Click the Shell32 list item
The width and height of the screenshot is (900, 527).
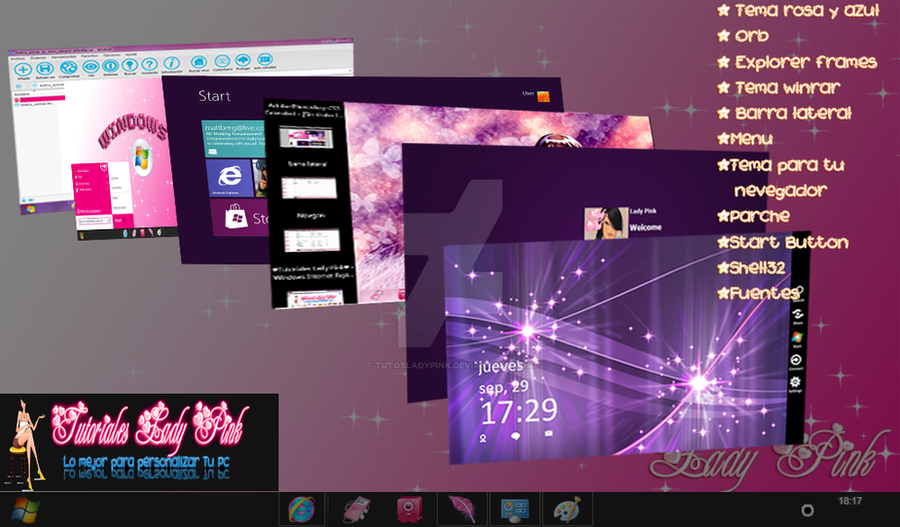point(751,268)
